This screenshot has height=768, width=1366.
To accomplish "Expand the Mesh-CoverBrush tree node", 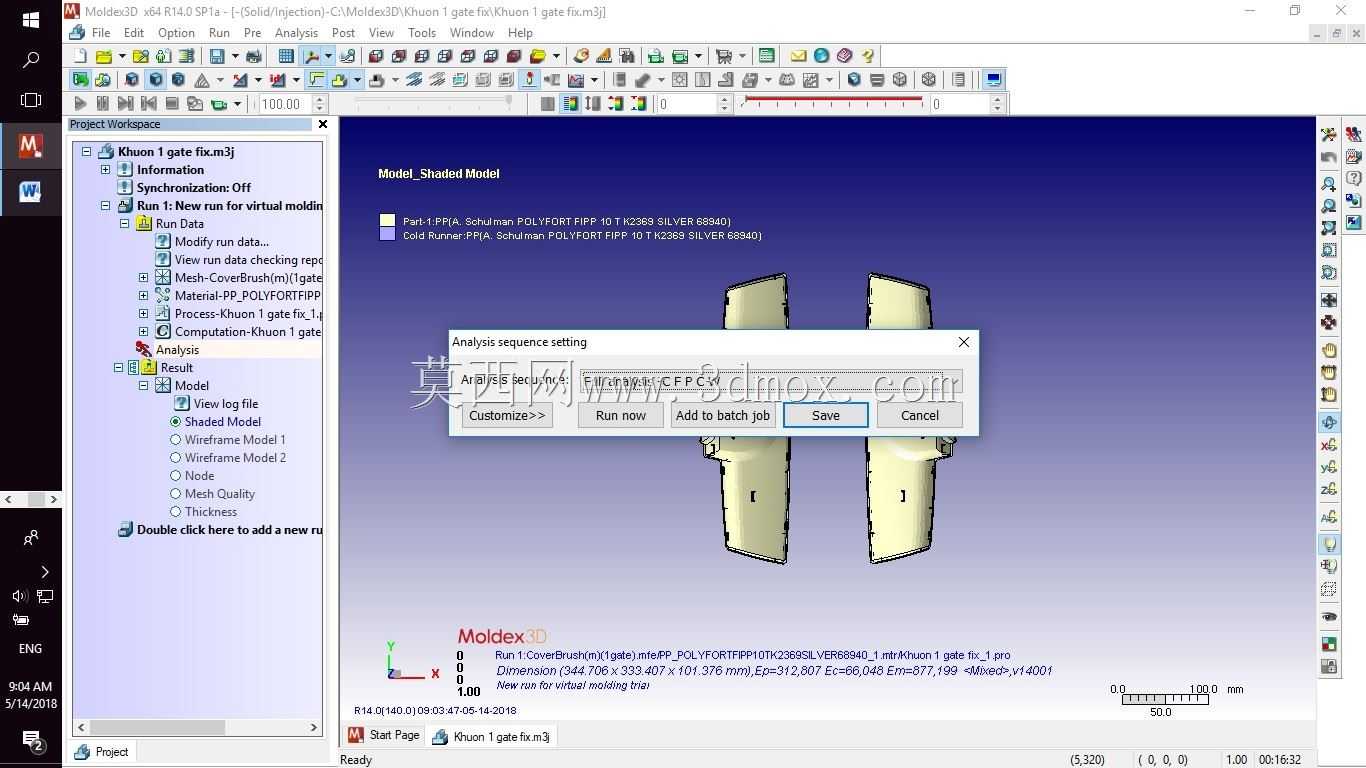I will 143,278.
